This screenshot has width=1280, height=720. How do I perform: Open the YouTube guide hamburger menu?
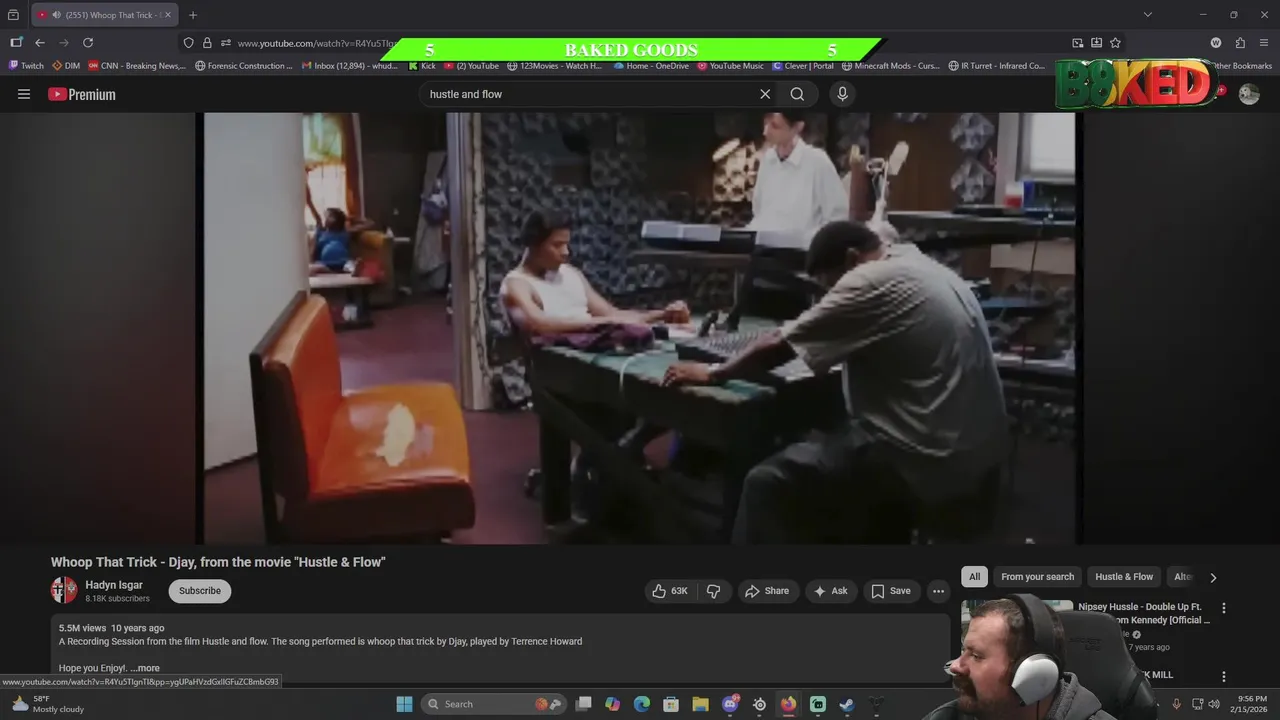coord(24,94)
